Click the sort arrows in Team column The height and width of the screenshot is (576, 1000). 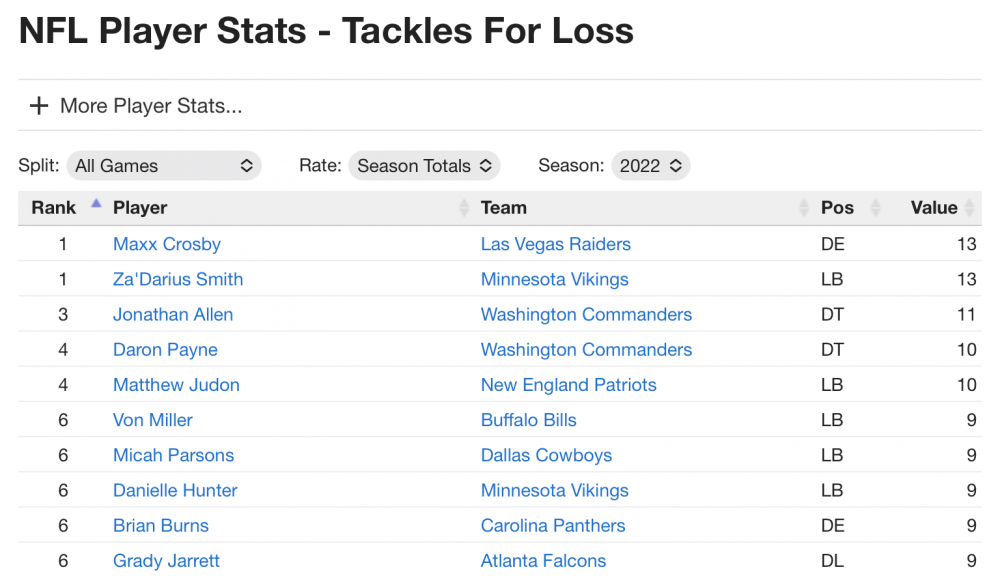pos(804,208)
